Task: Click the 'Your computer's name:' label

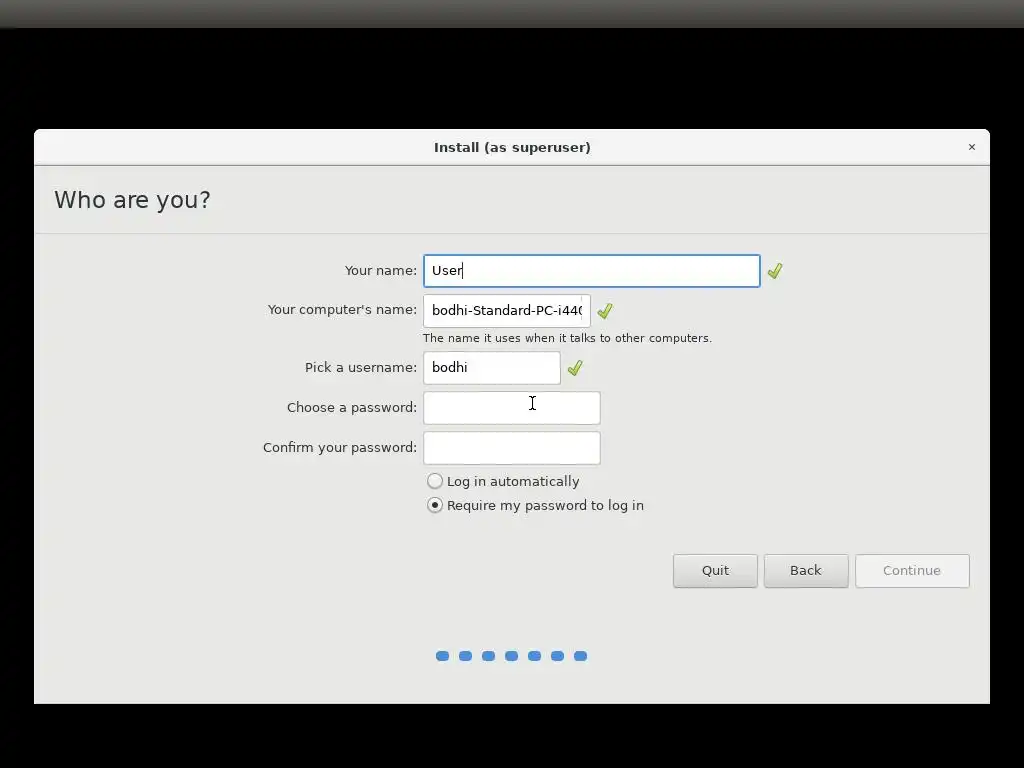Action: tap(342, 310)
